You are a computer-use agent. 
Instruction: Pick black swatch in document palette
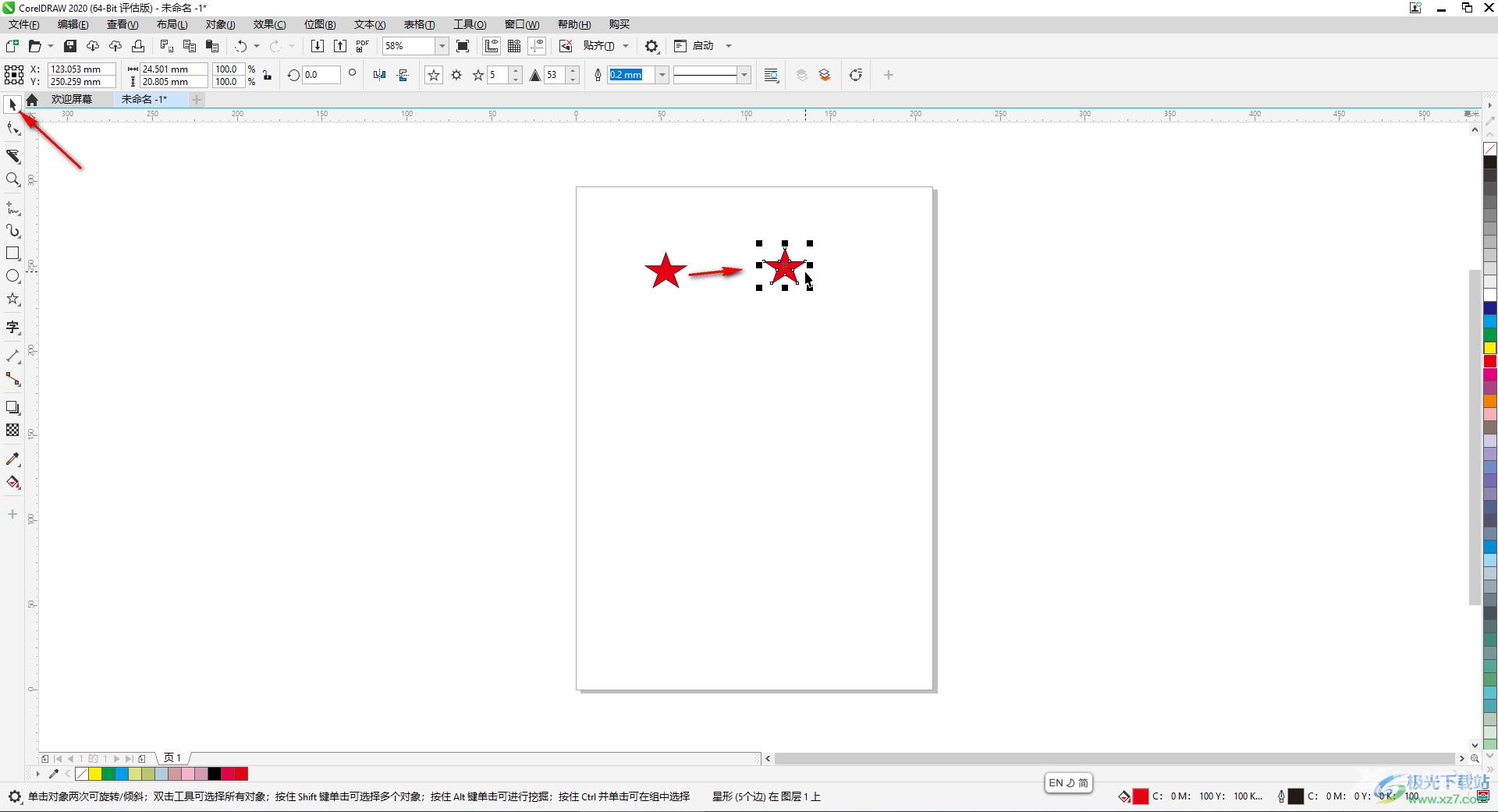214,774
